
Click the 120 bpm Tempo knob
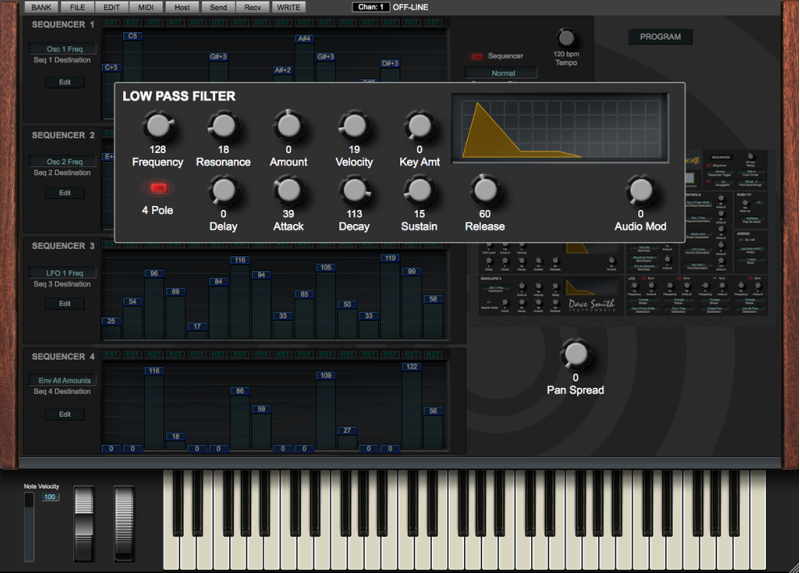point(566,39)
